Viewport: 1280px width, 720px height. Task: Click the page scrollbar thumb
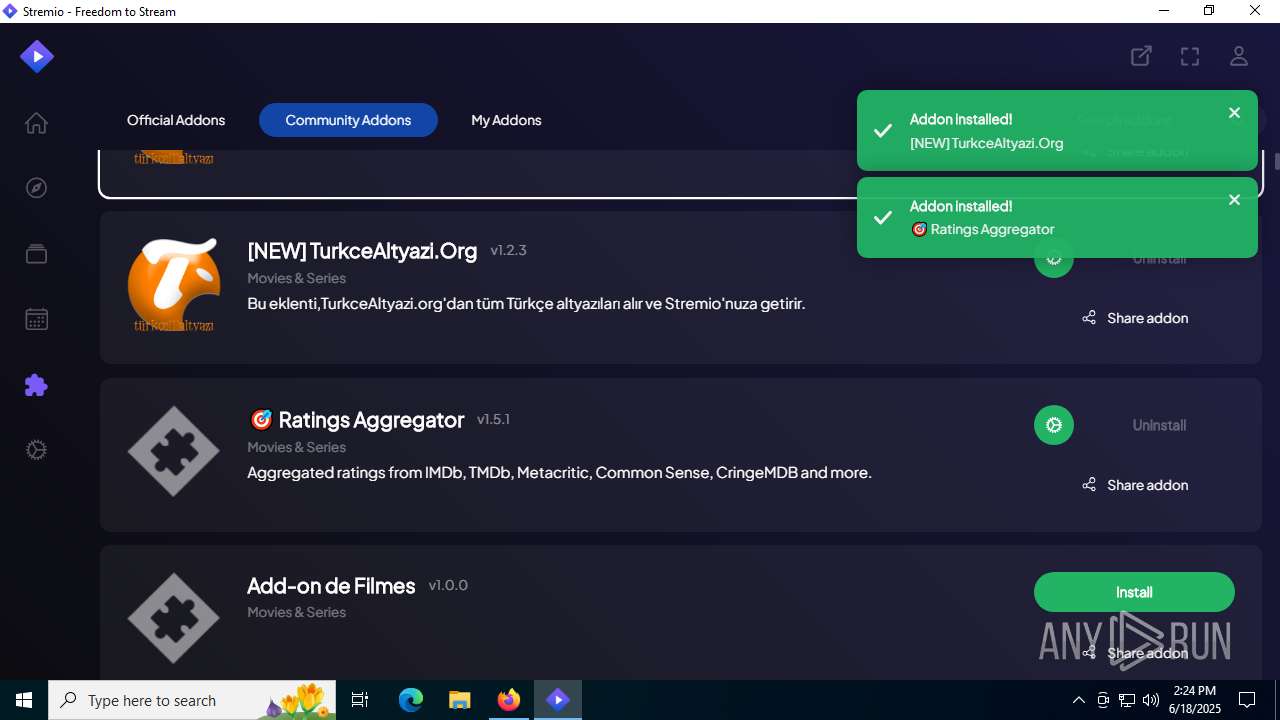pos(1277,161)
